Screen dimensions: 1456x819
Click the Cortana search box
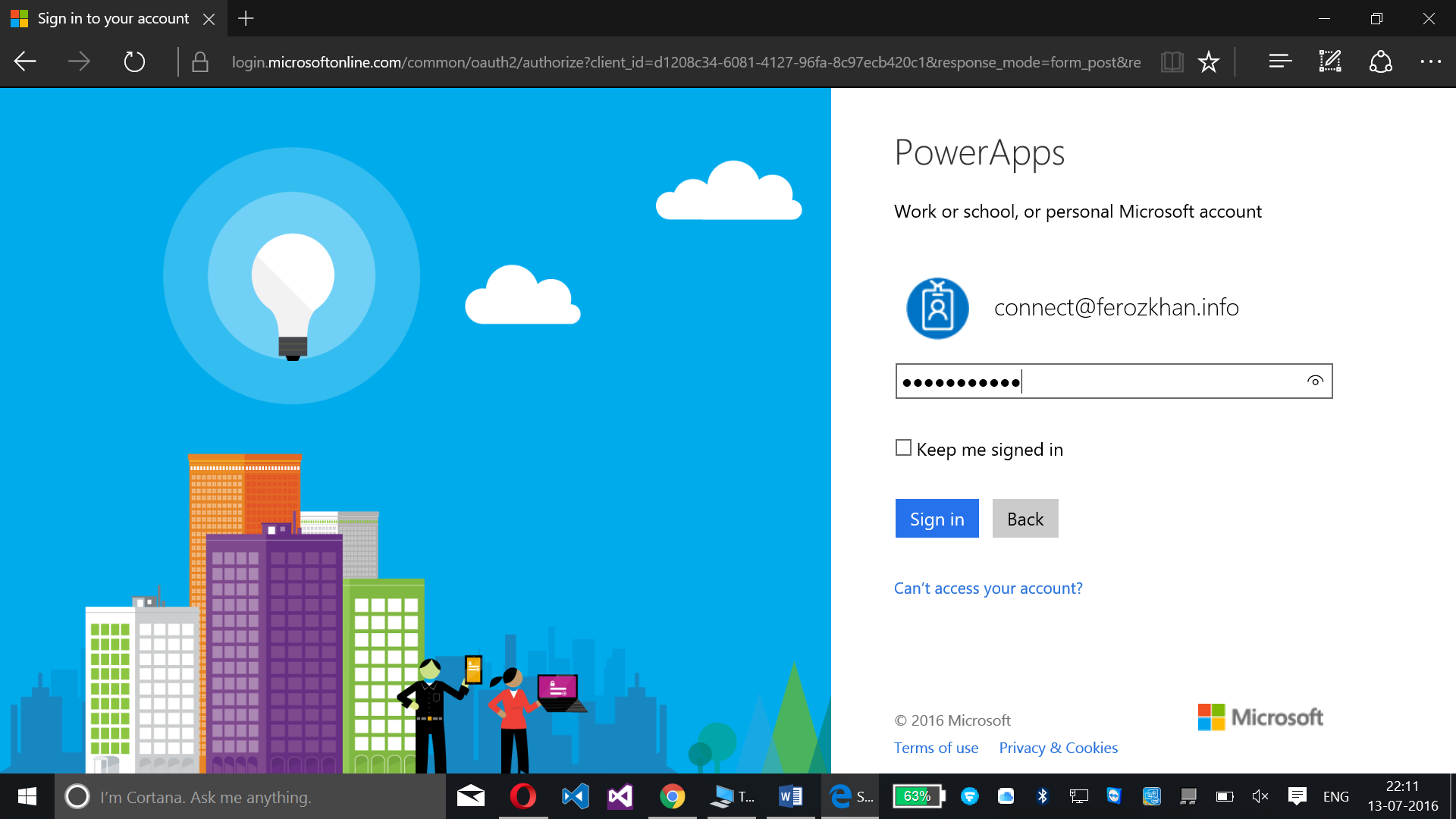250,797
